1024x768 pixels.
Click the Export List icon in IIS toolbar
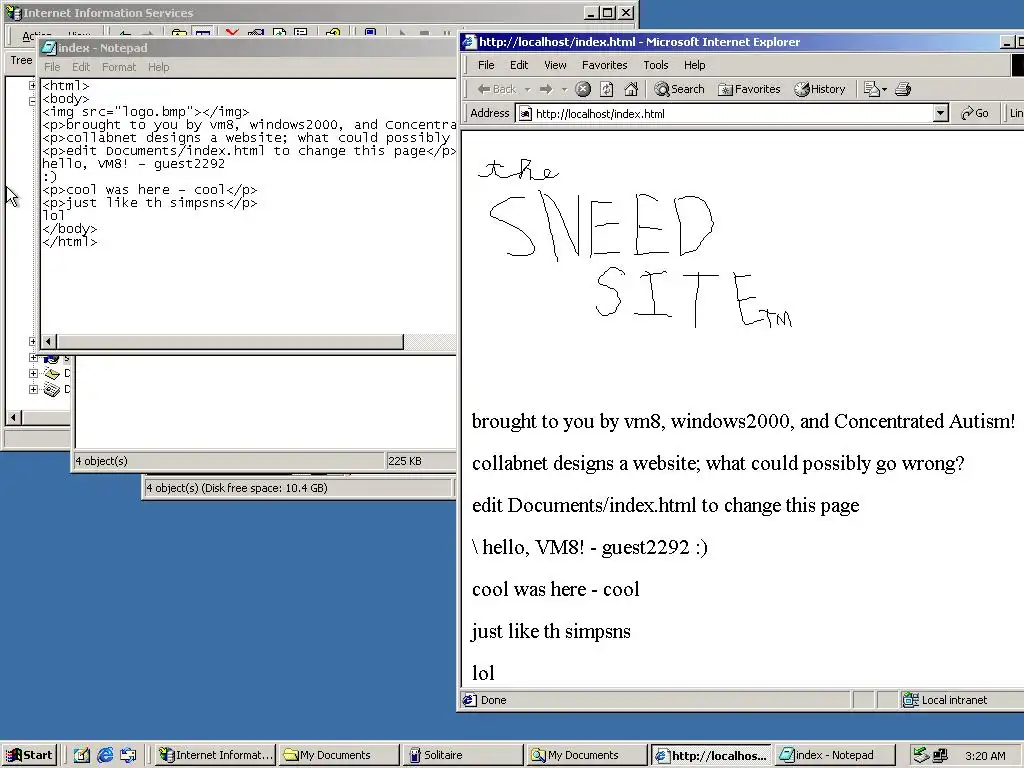point(300,33)
